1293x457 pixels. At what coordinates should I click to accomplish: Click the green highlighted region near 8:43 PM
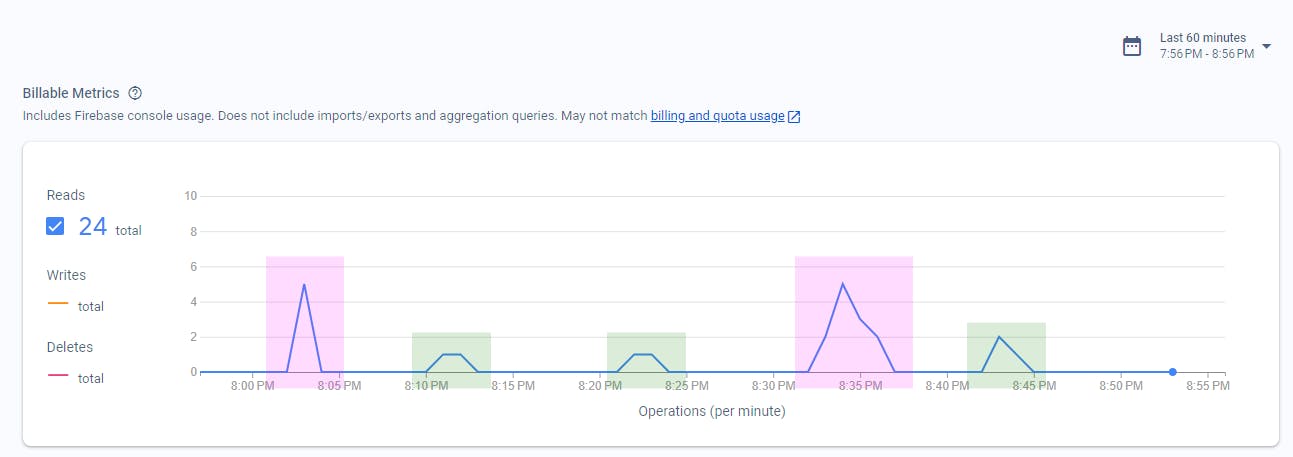[x=1006, y=355]
